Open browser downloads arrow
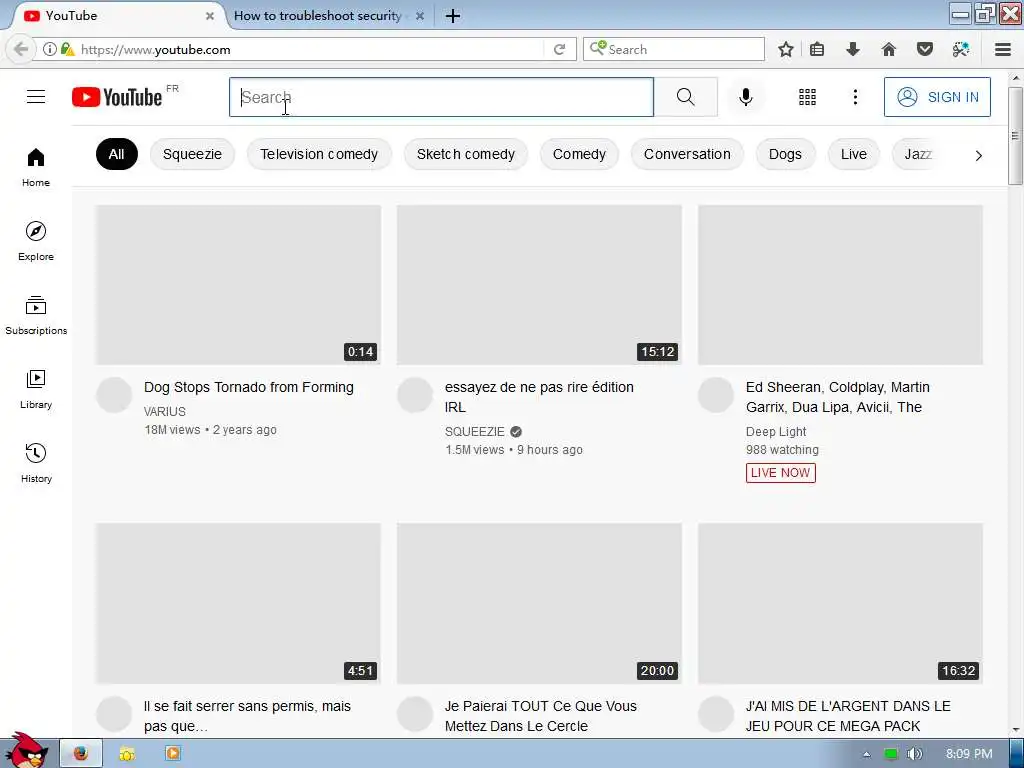 [x=852, y=49]
